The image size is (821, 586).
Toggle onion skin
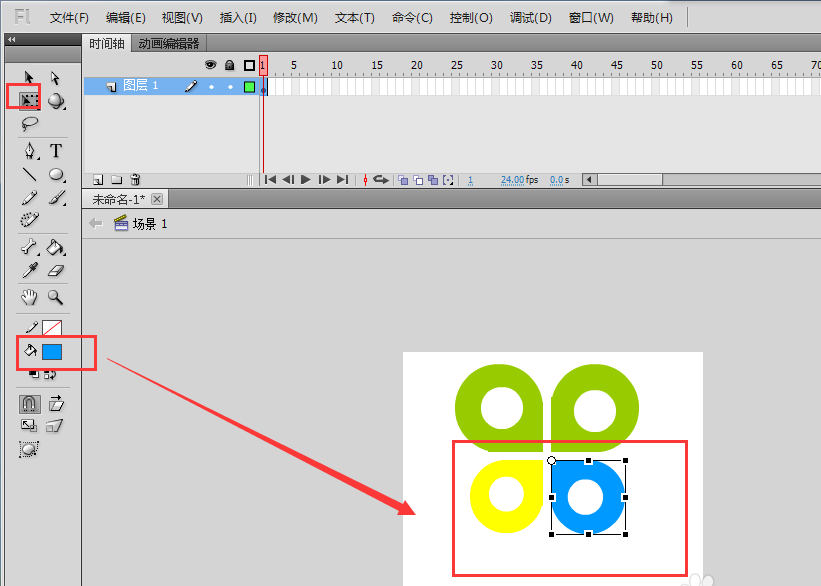403,180
